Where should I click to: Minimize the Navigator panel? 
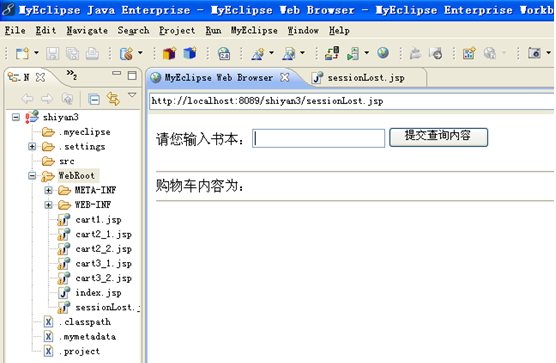116,73
